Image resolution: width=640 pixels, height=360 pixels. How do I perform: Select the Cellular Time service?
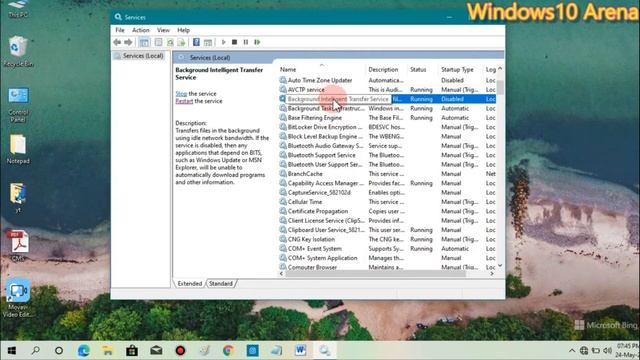pyautogui.click(x=305, y=202)
